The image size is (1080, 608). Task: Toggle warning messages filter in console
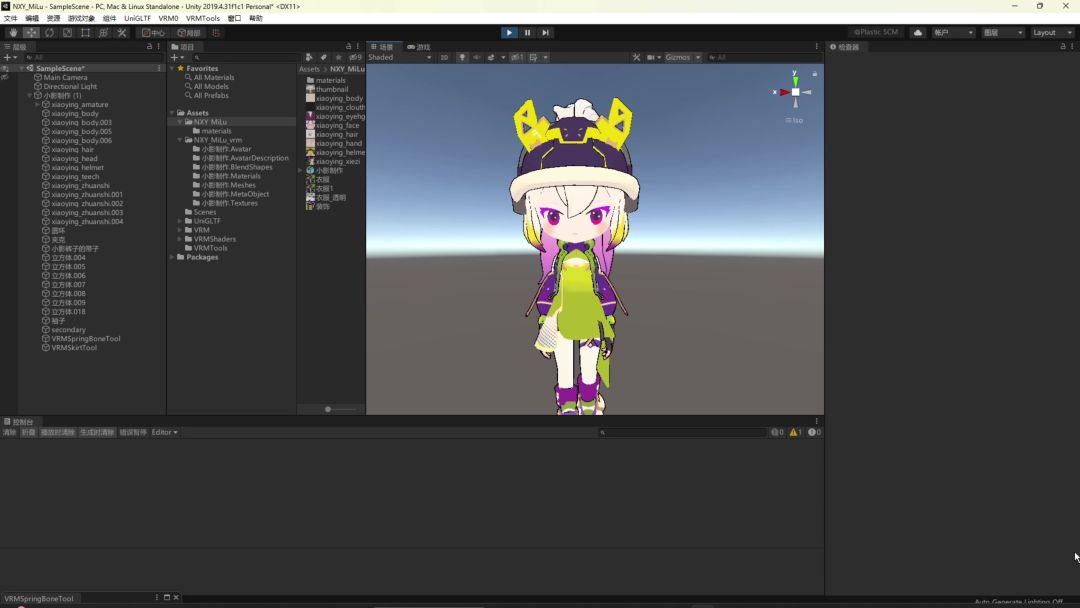pyautogui.click(x=796, y=432)
